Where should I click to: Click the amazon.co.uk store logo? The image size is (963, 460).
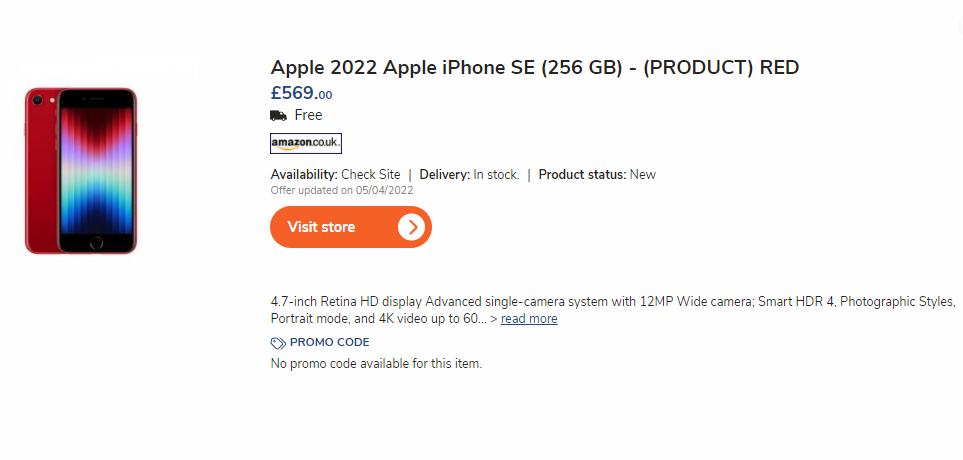[306, 143]
